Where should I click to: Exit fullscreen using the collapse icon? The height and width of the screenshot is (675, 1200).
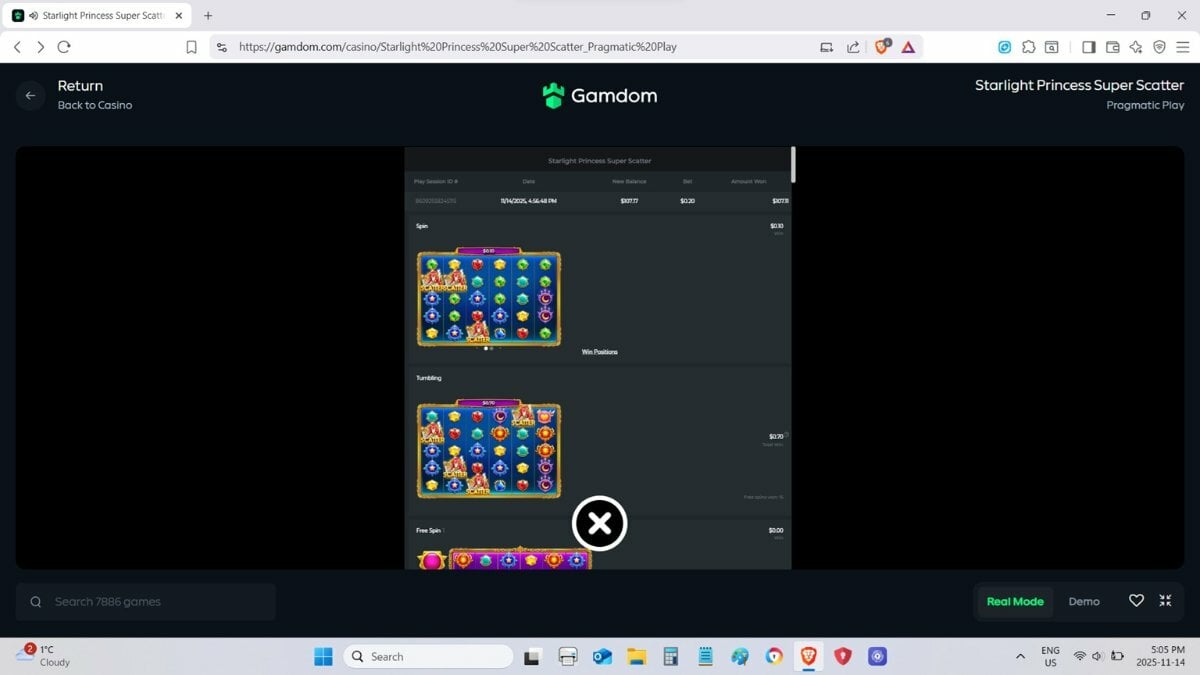tap(1165, 601)
